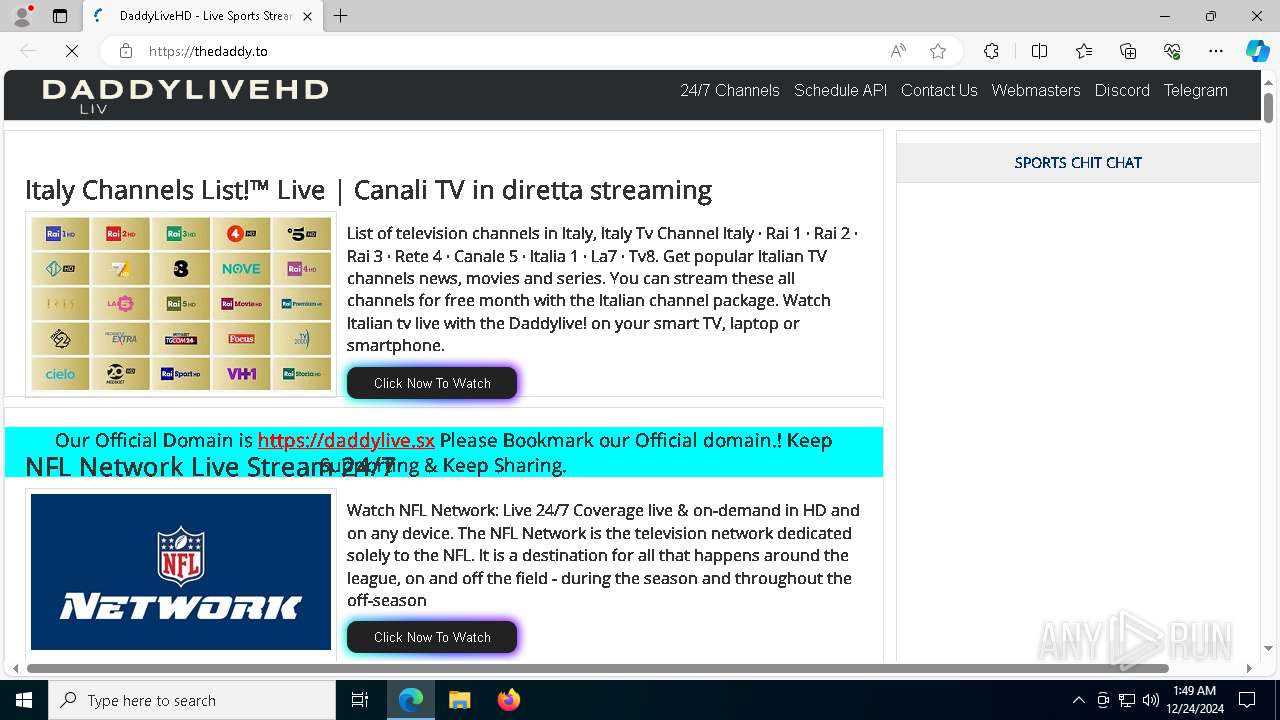
Task: Open the Collections icon
Action: tap(1128, 51)
